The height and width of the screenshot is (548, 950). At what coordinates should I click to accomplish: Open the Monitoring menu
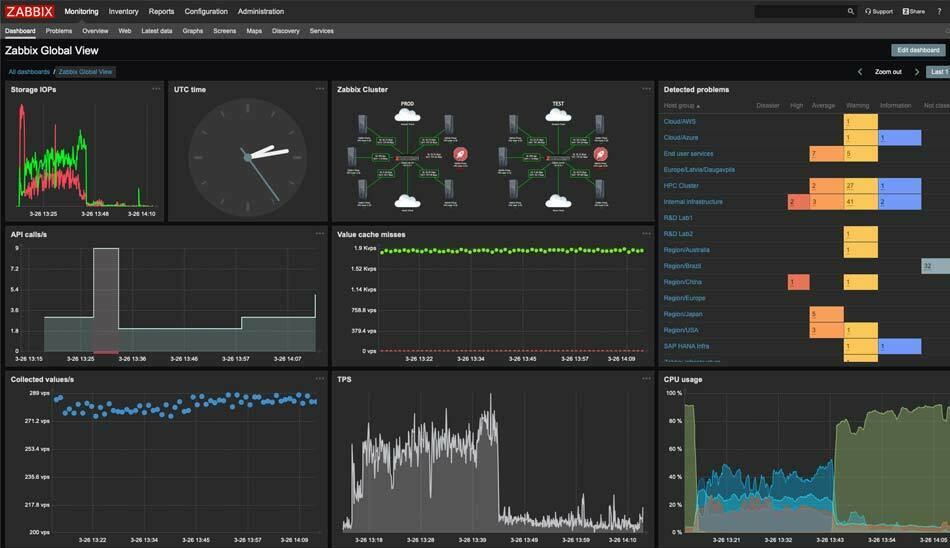tap(81, 12)
